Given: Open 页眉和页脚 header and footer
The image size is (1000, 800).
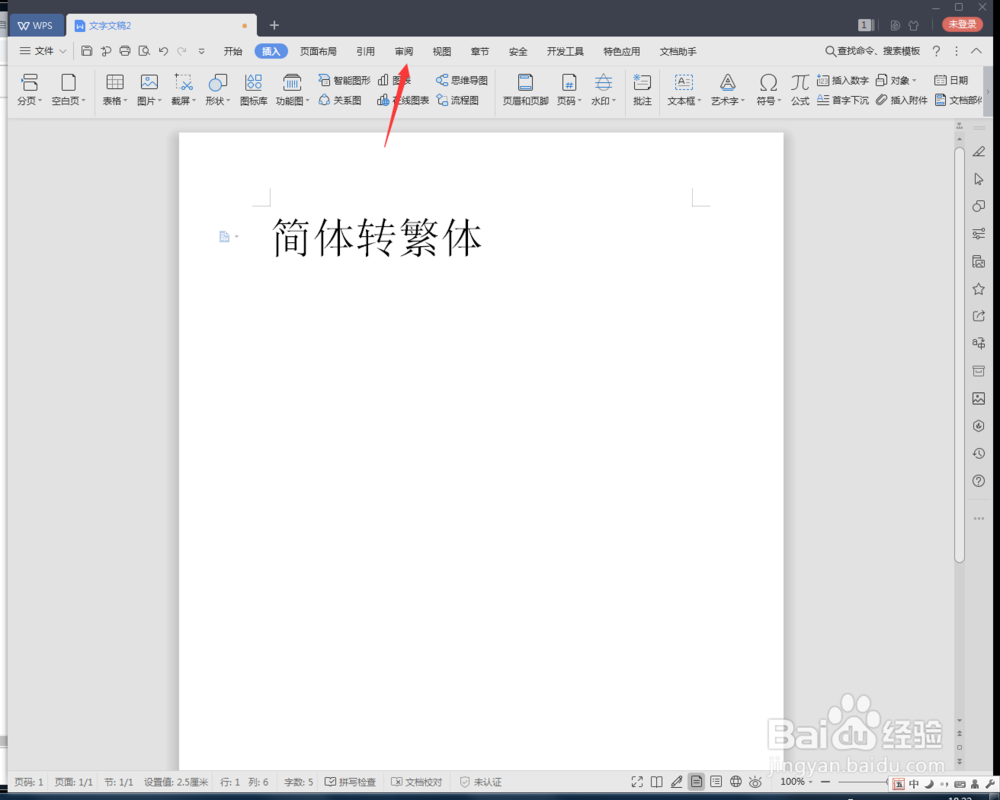Looking at the screenshot, I should tap(526, 89).
